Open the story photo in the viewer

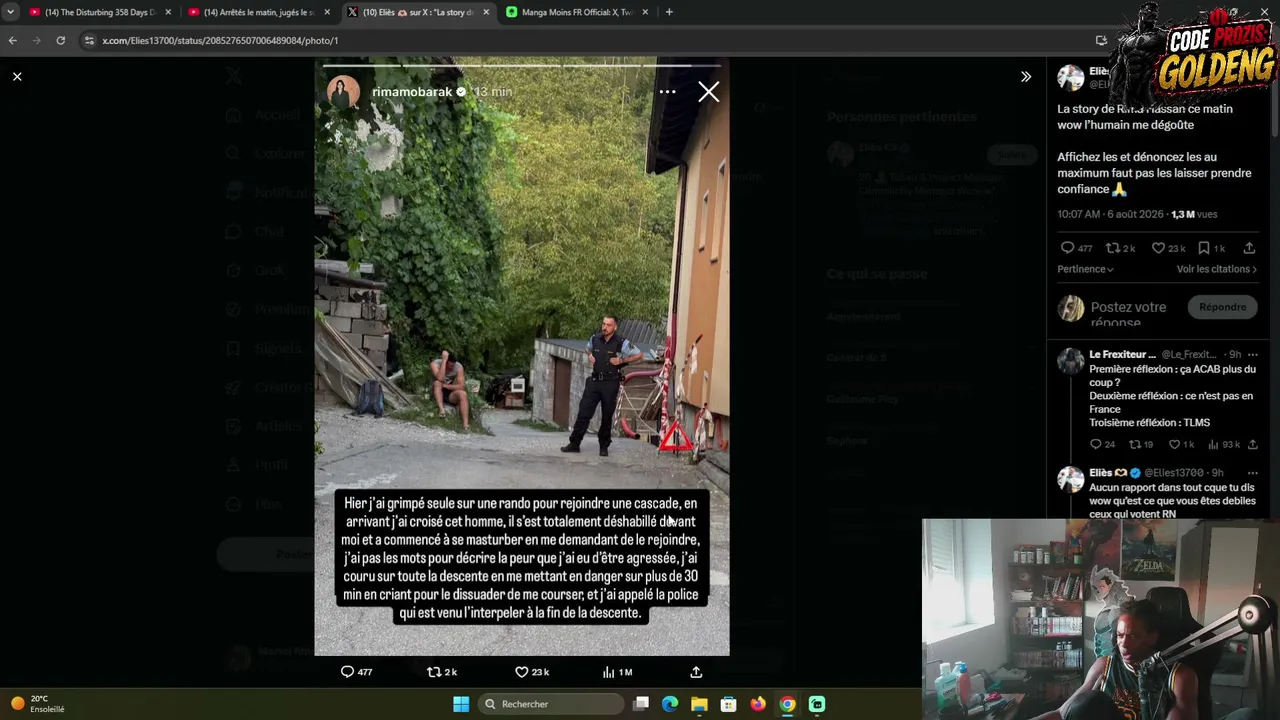pyautogui.click(x=522, y=357)
